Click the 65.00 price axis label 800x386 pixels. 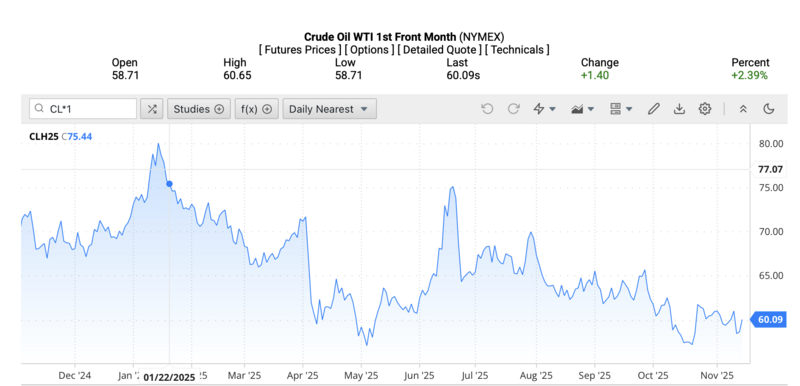coord(770,276)
